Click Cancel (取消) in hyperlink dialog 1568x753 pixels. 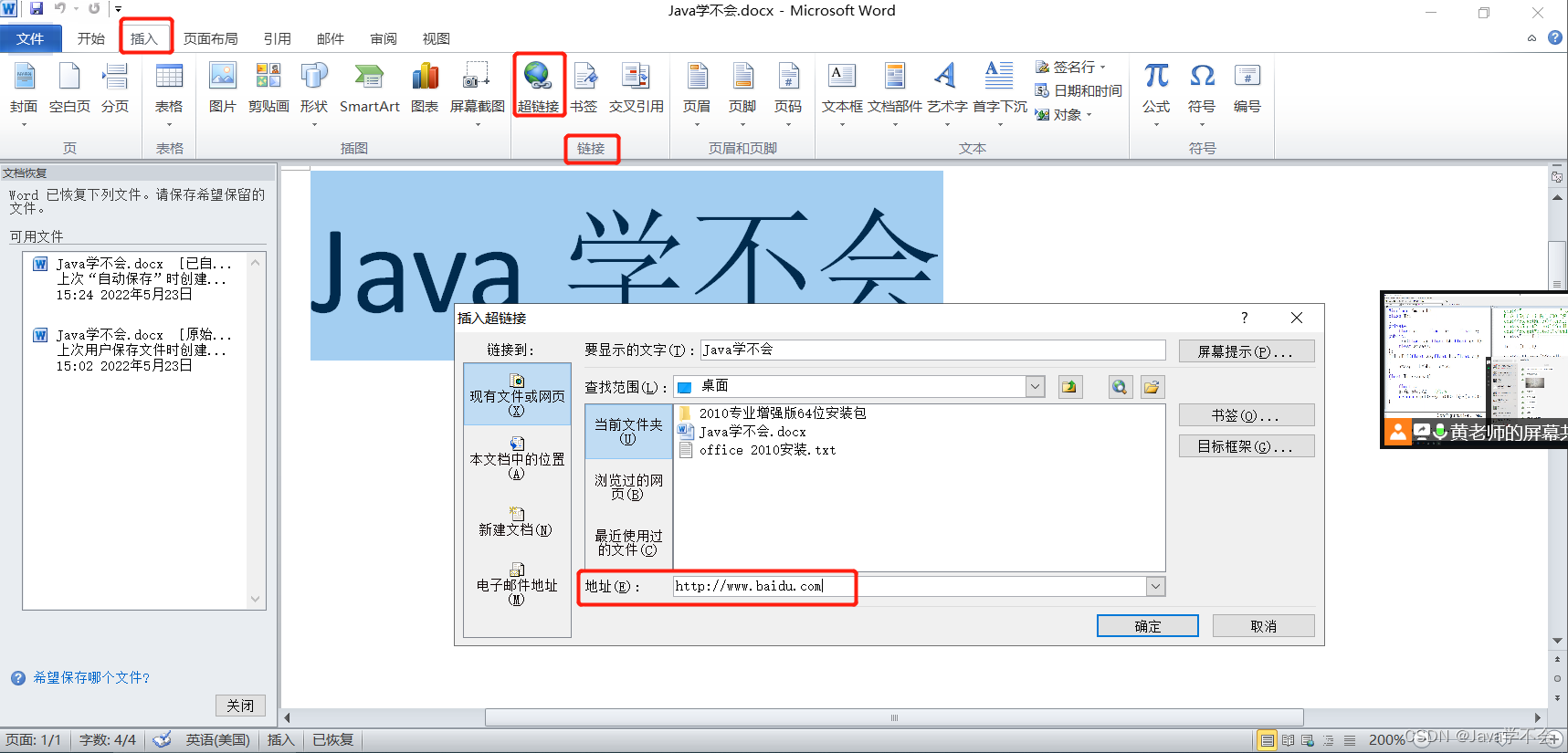coord(1264,626)
